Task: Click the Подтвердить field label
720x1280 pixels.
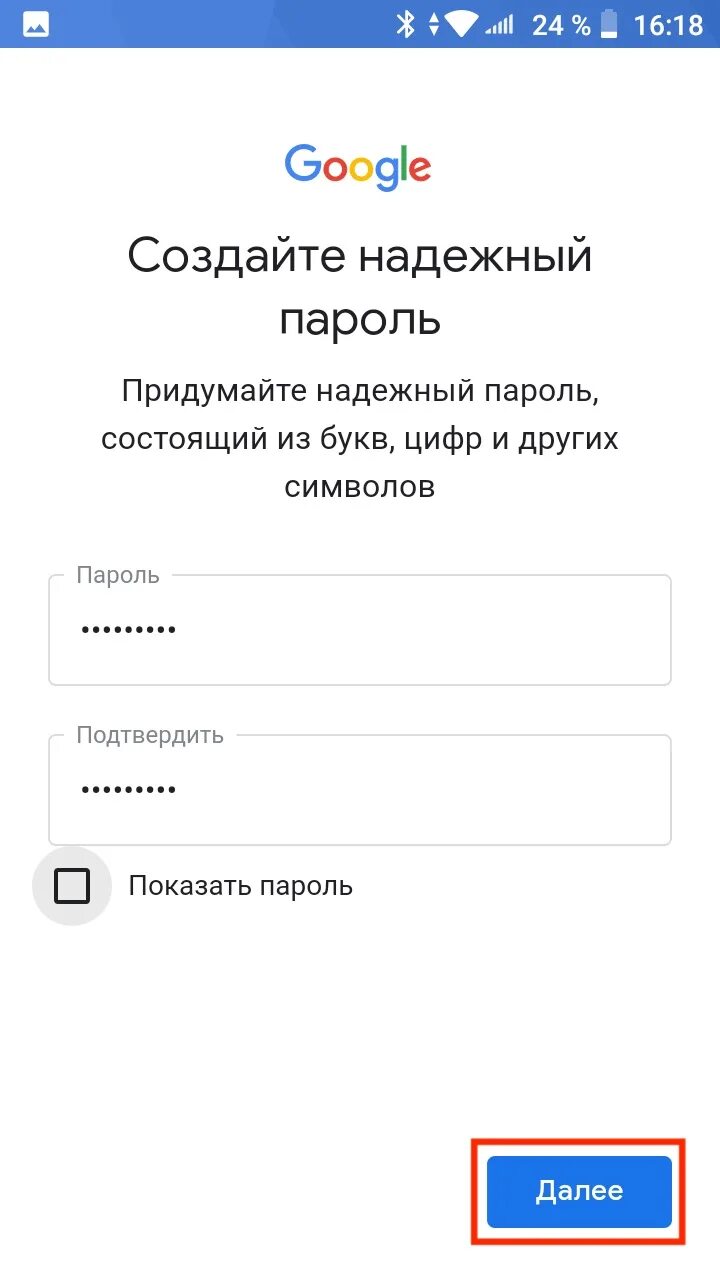Action: [150, 735]
